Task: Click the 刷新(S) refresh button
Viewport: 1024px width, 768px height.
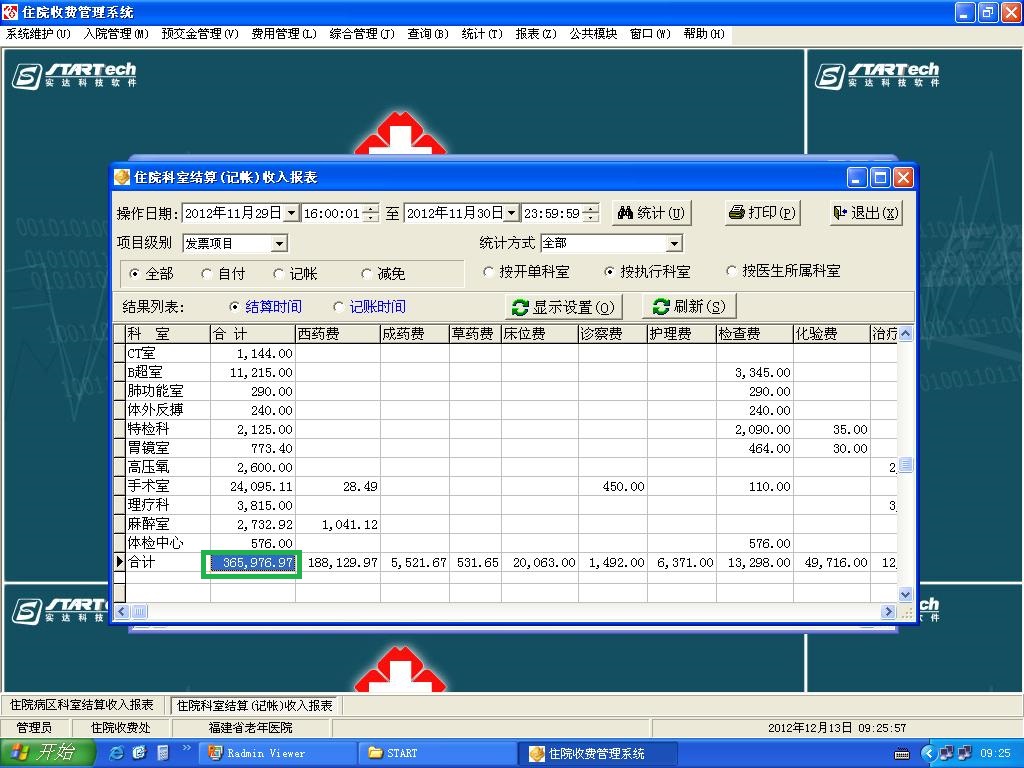Action: 689,306
